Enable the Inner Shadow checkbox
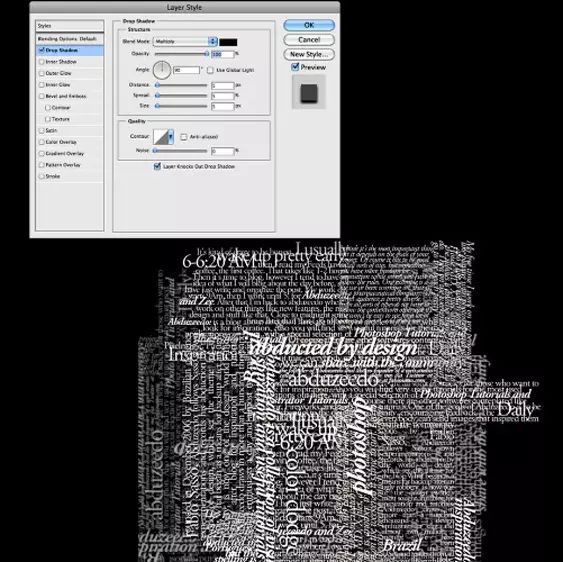 click(42, 62)
